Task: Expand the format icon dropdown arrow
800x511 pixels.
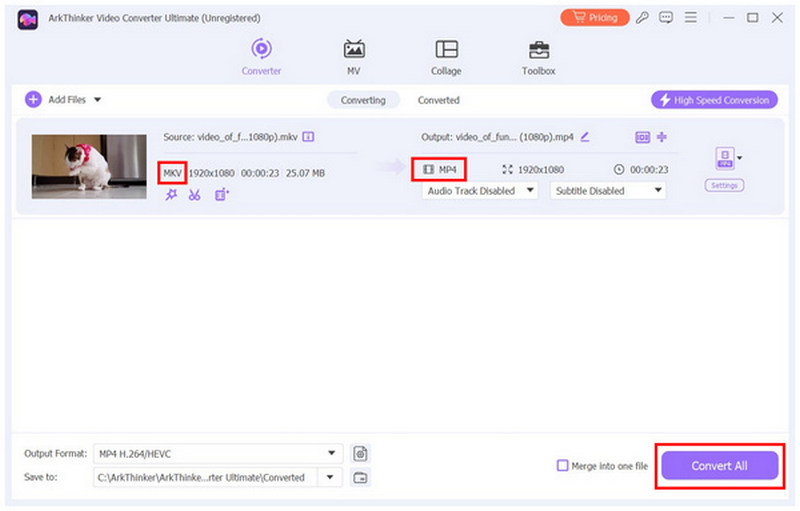Action: pos(740,158)
